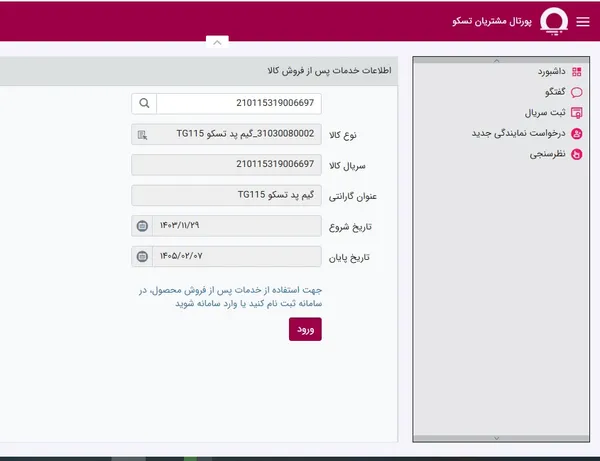Open درخواست نمایندگی جدید menu item
The height and width of the screenshot is (461, 600).
pyautogui.click(x=518, y=134)
